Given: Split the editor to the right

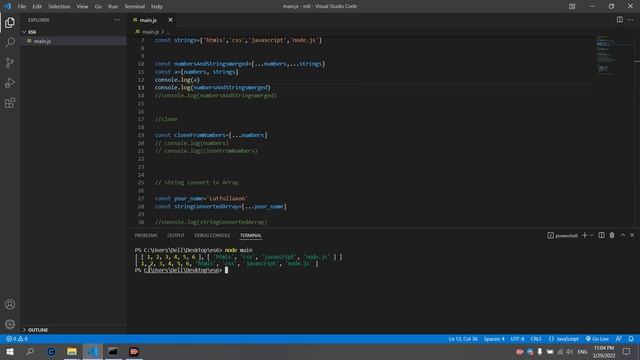Looking at the screenshot, I should (x=620, y=20).
